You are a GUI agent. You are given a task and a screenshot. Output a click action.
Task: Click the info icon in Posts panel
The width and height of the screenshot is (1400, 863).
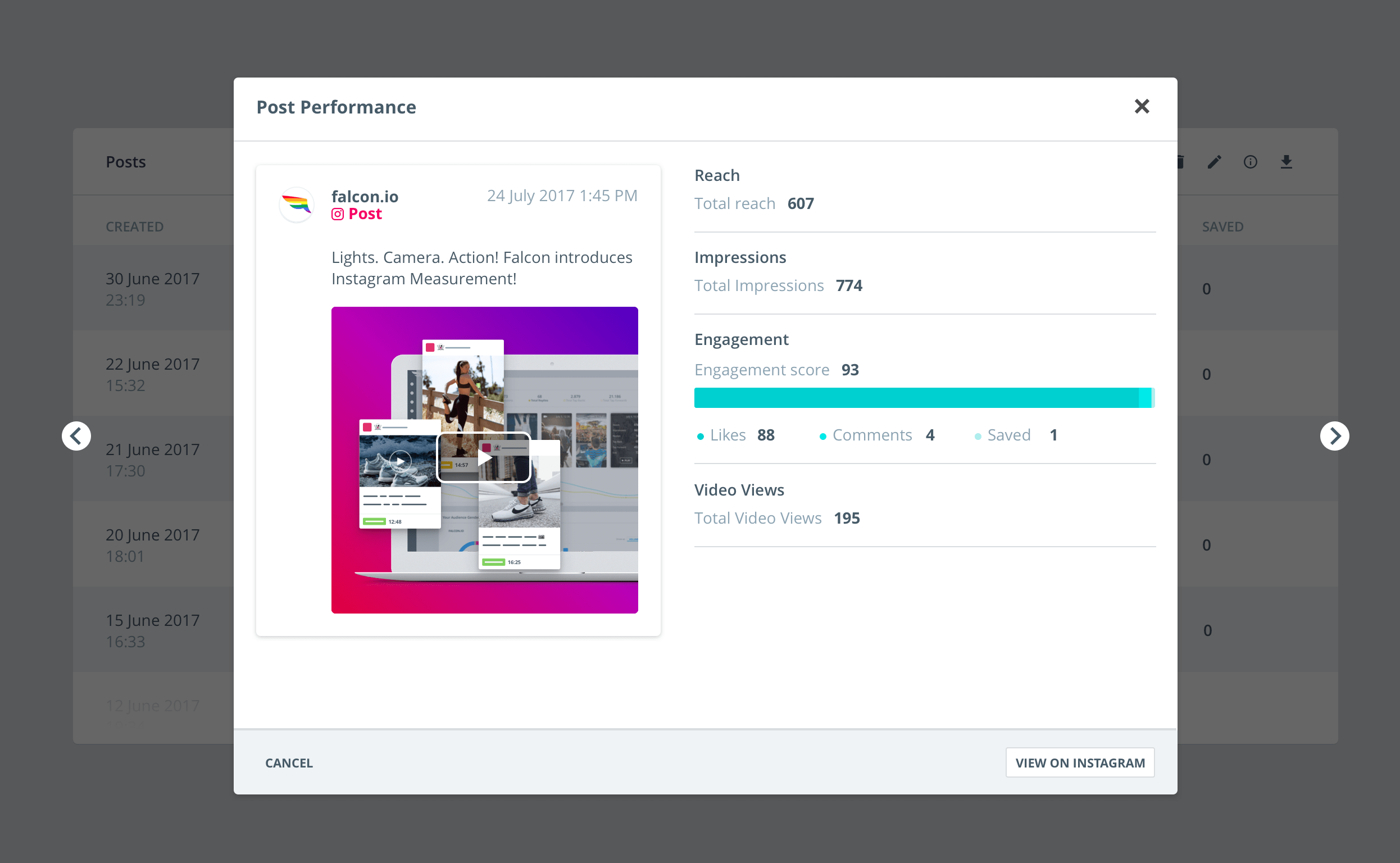pos(1250,162)
